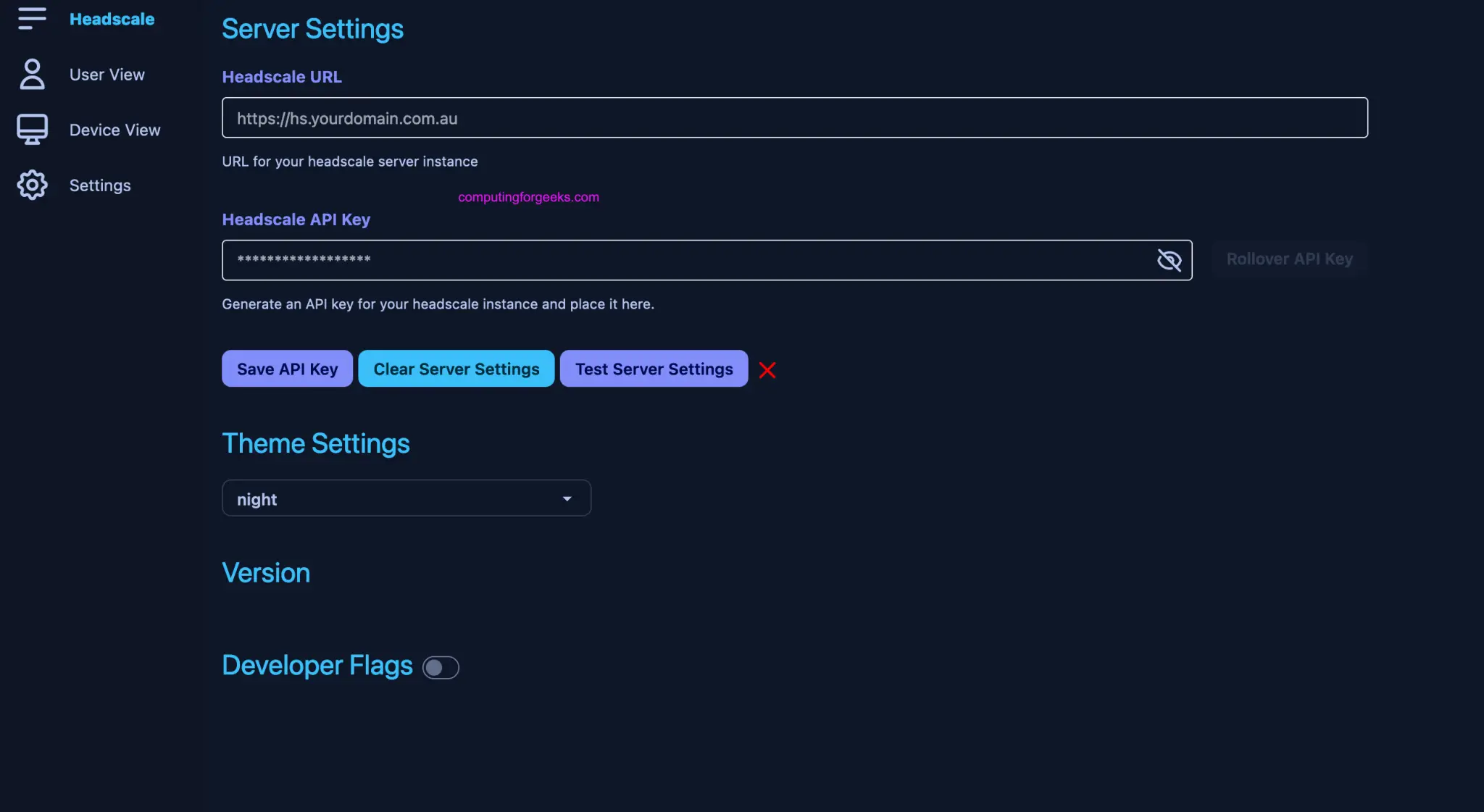Click Save API Key button
Screen dimensions: 1484x812
[x=287, y=368]
